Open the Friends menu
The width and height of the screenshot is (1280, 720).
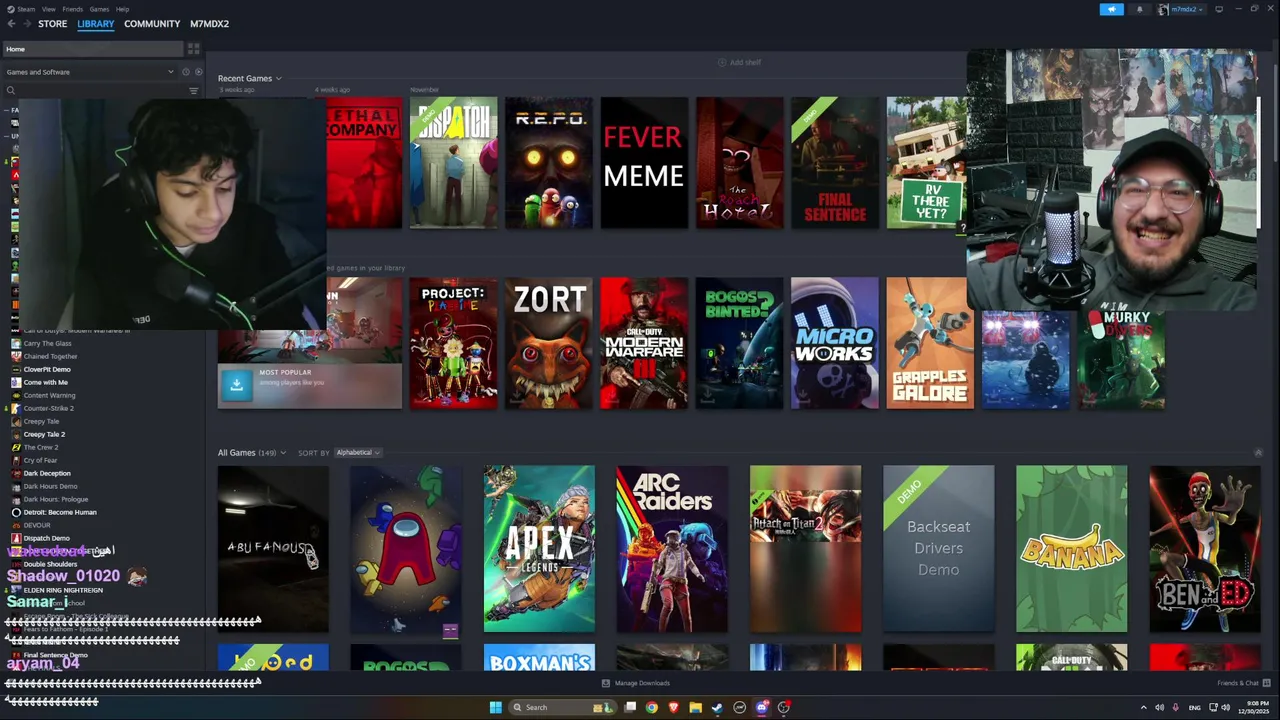point(73,9)
